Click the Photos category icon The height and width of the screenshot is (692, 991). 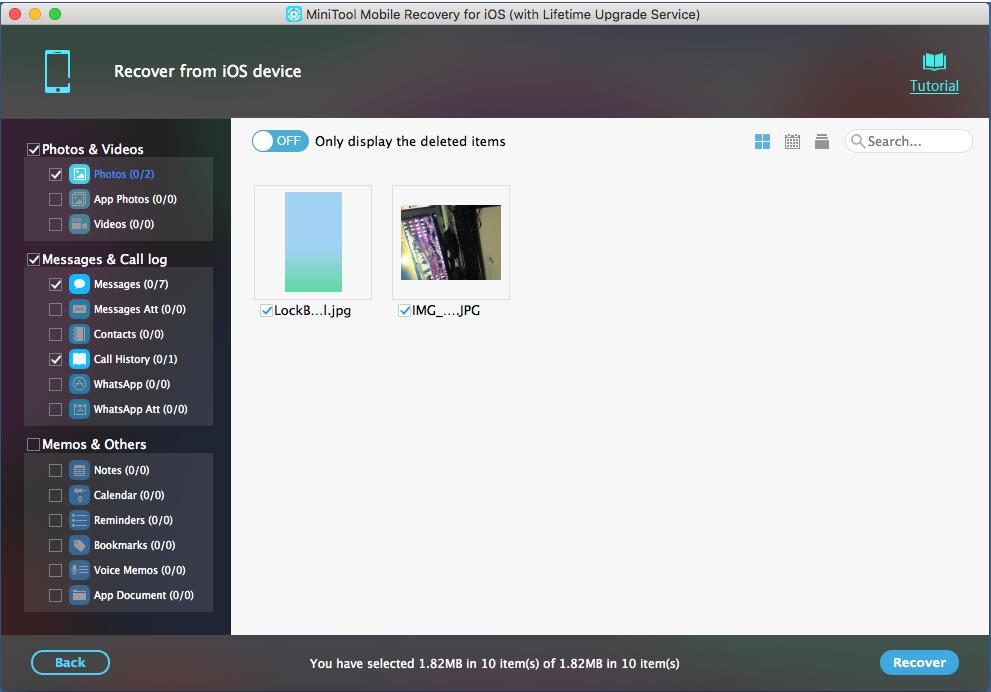(x=79, y=174)
